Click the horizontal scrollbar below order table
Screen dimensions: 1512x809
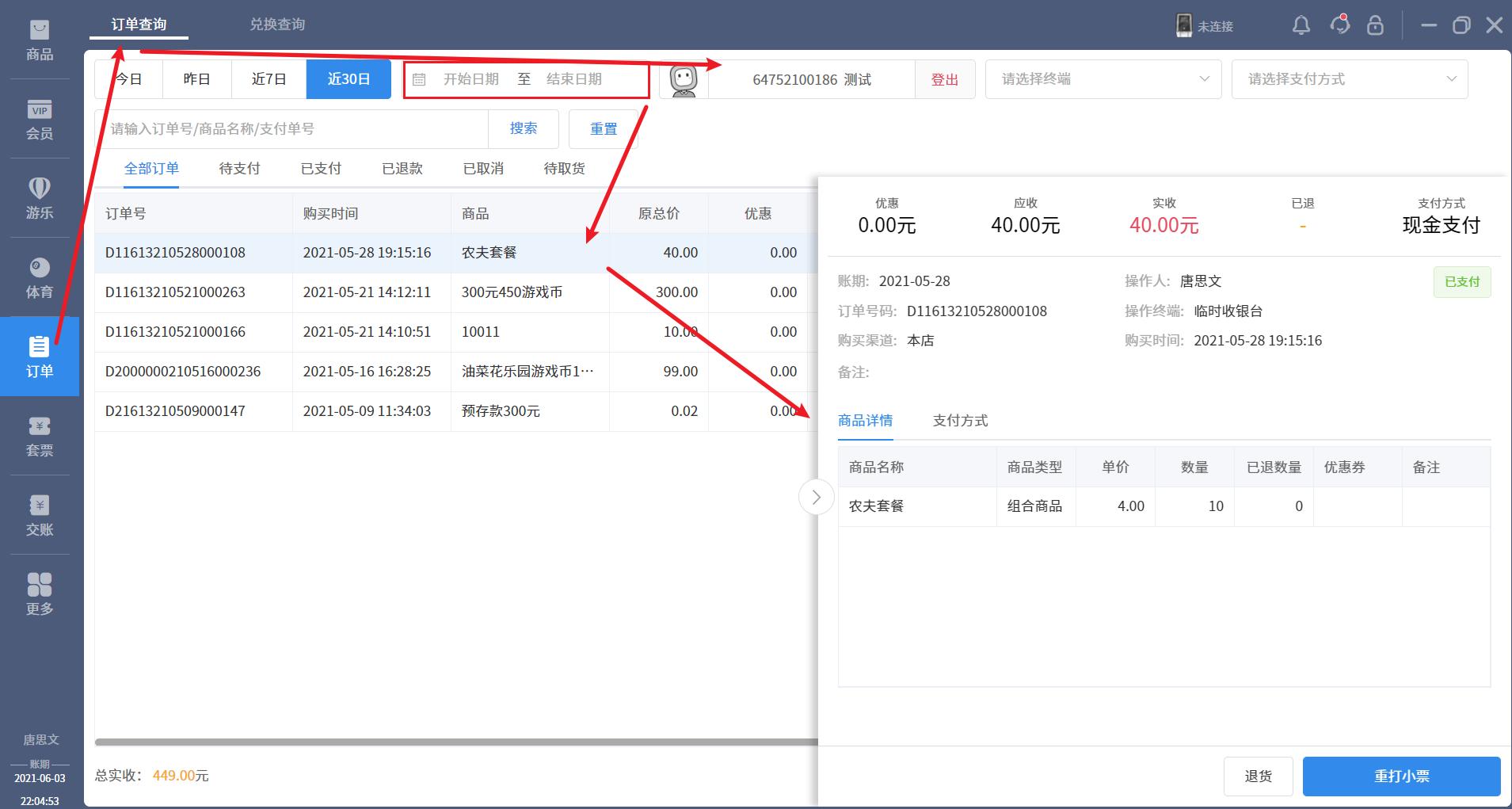coord(456,742)
